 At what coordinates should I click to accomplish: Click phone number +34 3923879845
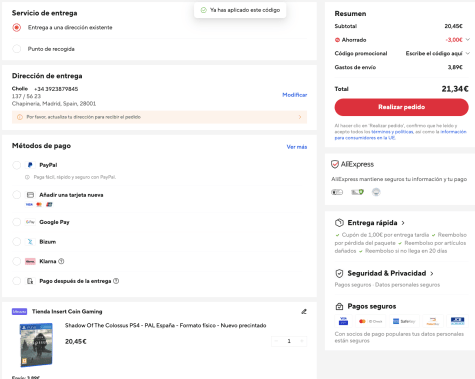click(56, 89)
